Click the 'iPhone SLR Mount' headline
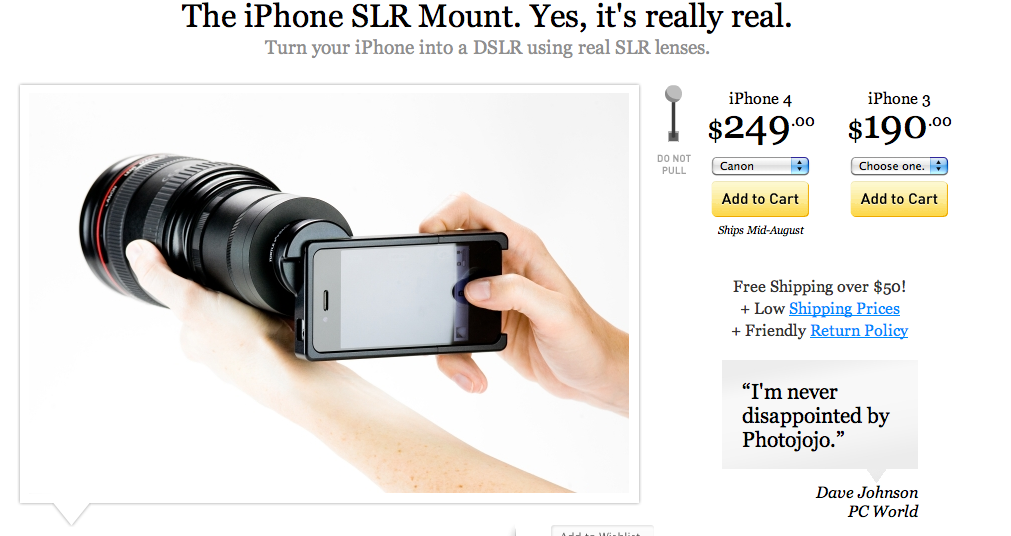1011x536 pixels. (487, 16)
